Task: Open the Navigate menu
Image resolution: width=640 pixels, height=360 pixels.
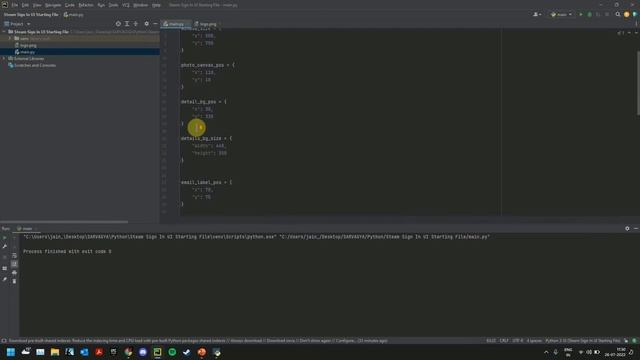Action: coord(53,5)
